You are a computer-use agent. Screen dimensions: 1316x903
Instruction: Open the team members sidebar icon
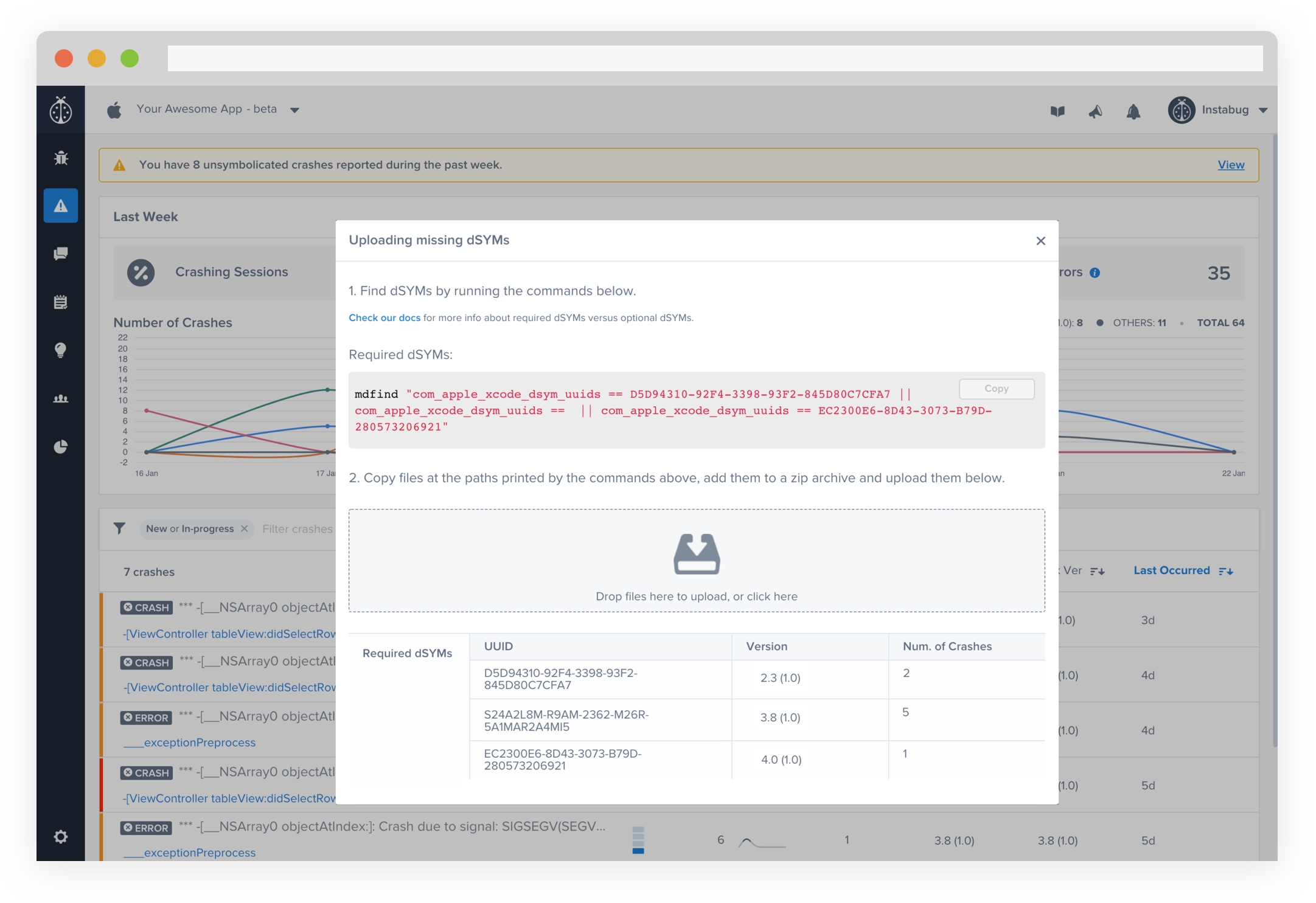(61, 399)
